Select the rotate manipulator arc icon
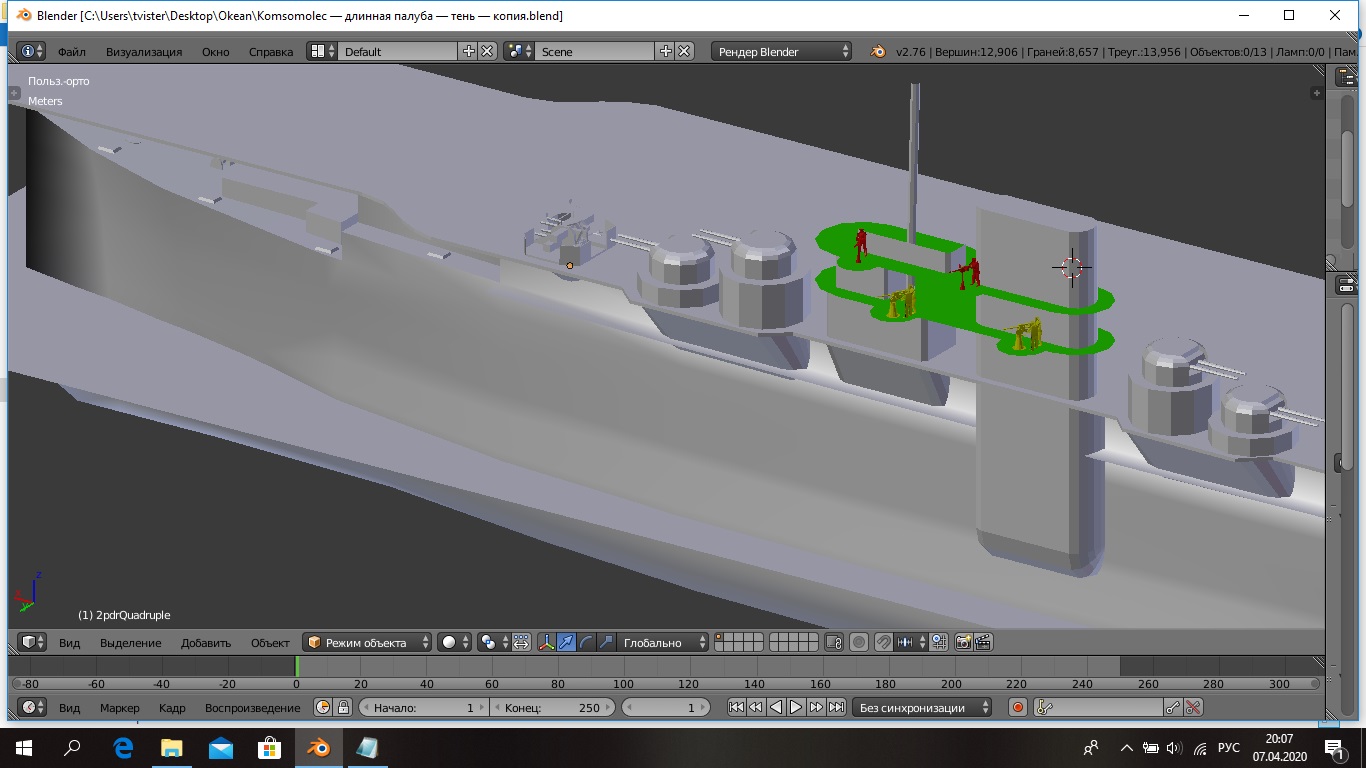Image resolution: width=1366 pixels, height=768 pixels. point(587,642)
